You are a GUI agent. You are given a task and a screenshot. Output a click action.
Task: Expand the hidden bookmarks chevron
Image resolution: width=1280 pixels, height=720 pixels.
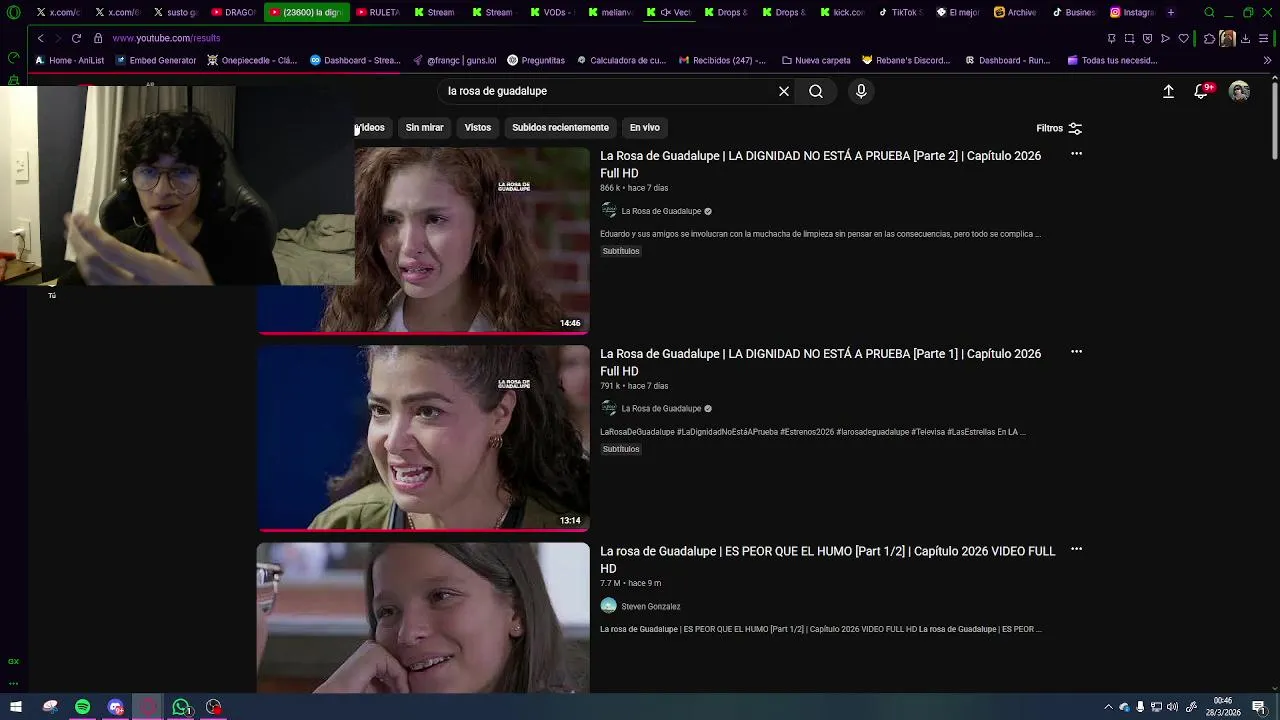coord(1267,60)
